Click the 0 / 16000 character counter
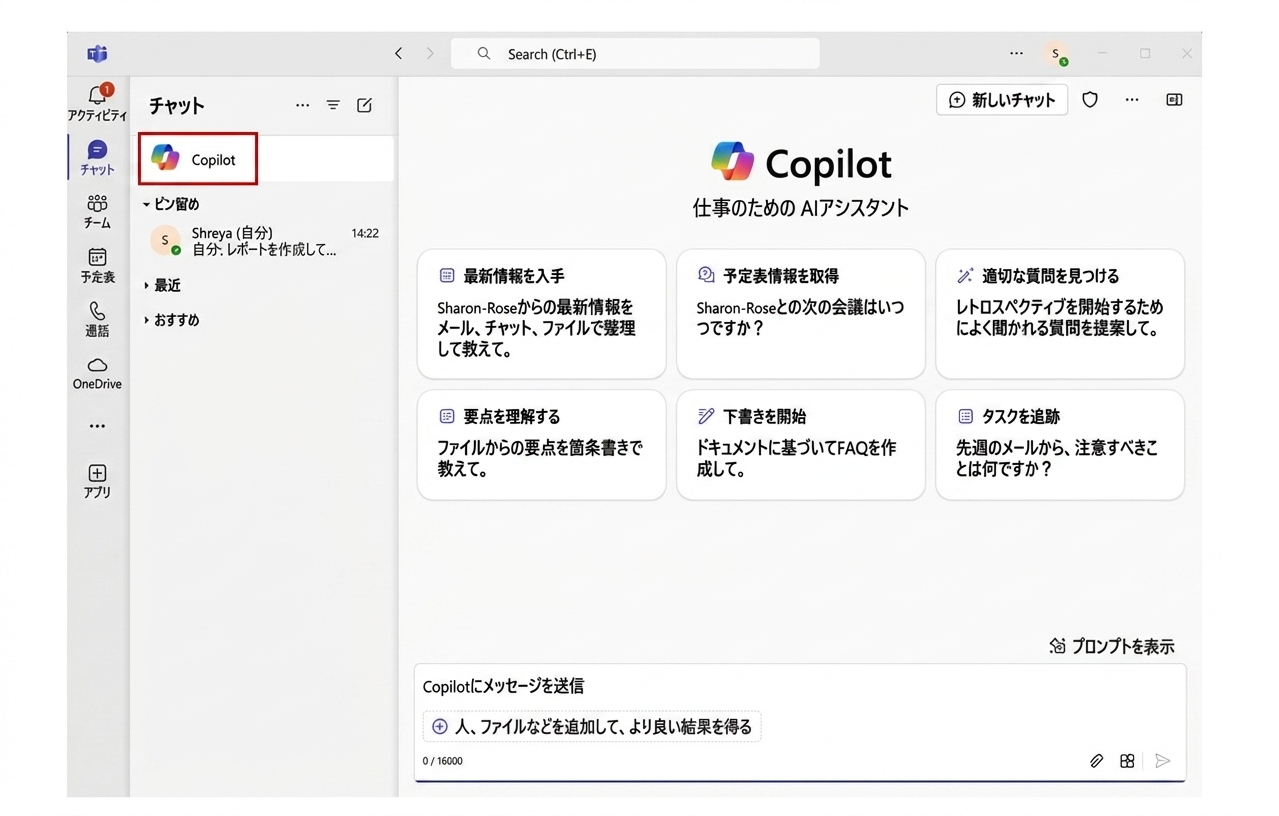 443,761
